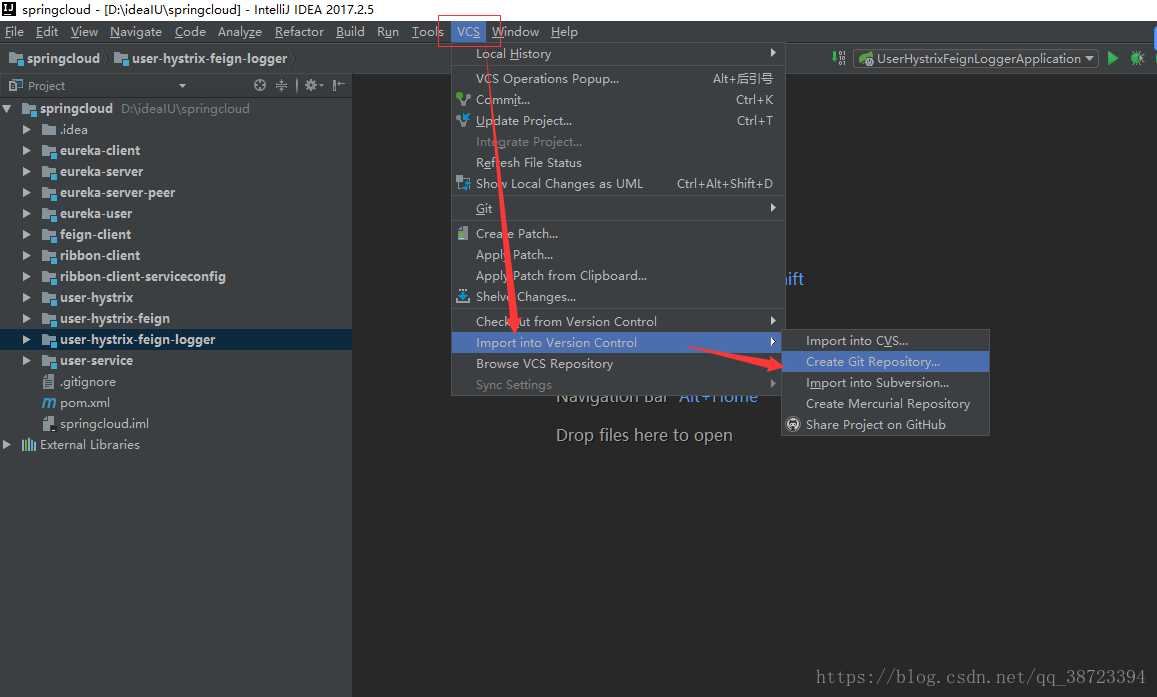Screen dimensions: 1157x697
Task: Select Refresh File Status
Action: 618,162
